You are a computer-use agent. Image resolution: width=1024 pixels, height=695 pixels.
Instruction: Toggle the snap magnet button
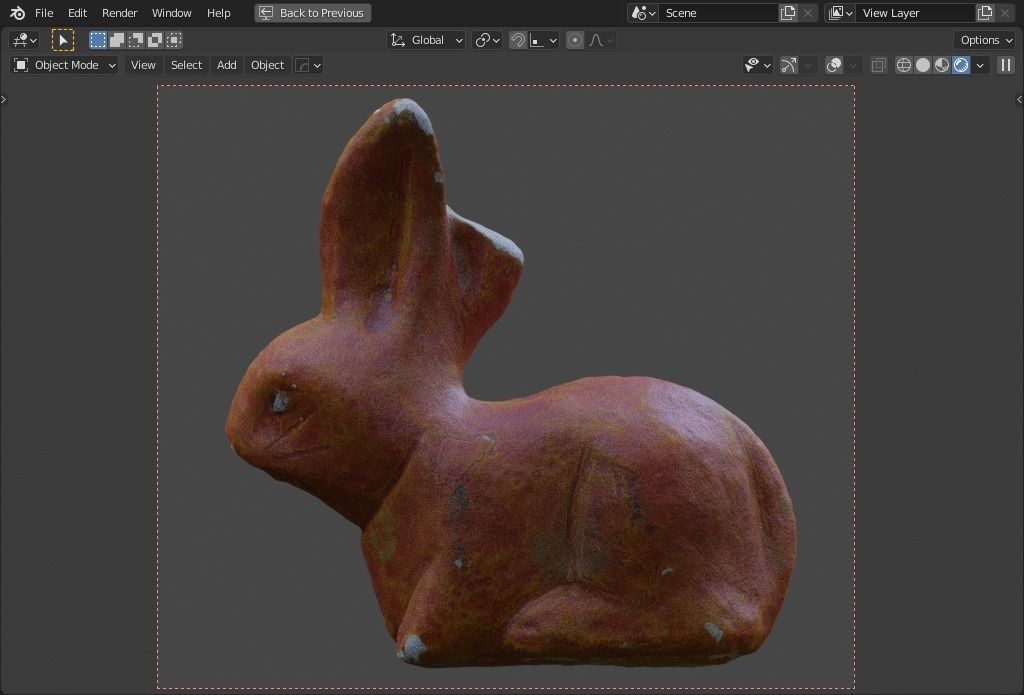point(518,40)
